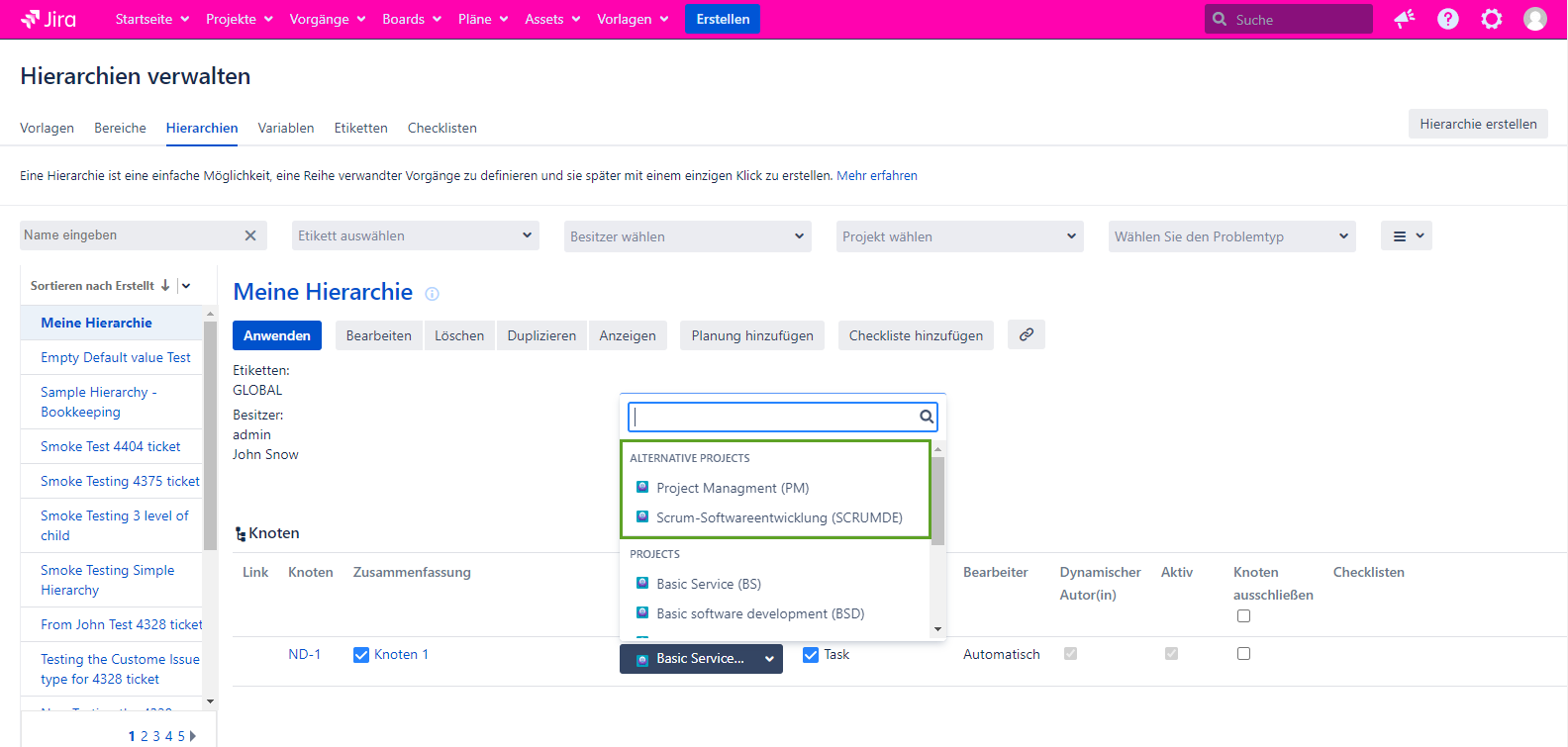Check the Knoten ausschließen header checkbox
Screen dimensions: 1568x747
click(x=1243, y=616)
